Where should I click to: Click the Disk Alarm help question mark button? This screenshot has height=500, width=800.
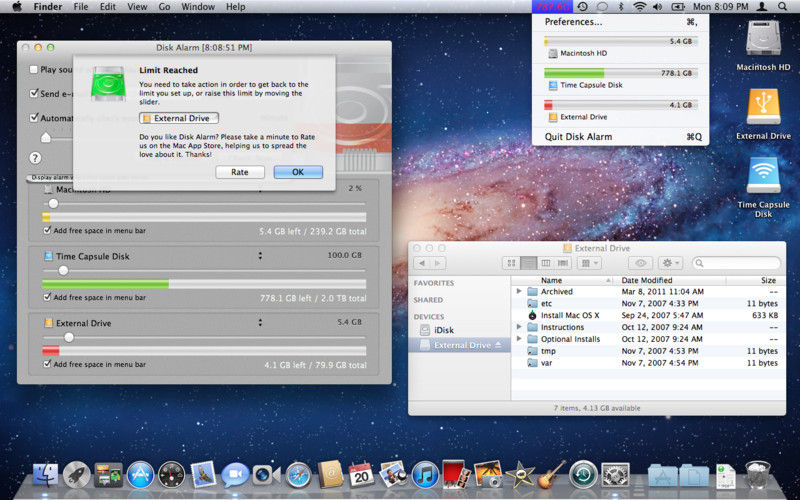(x=35, y=158)
